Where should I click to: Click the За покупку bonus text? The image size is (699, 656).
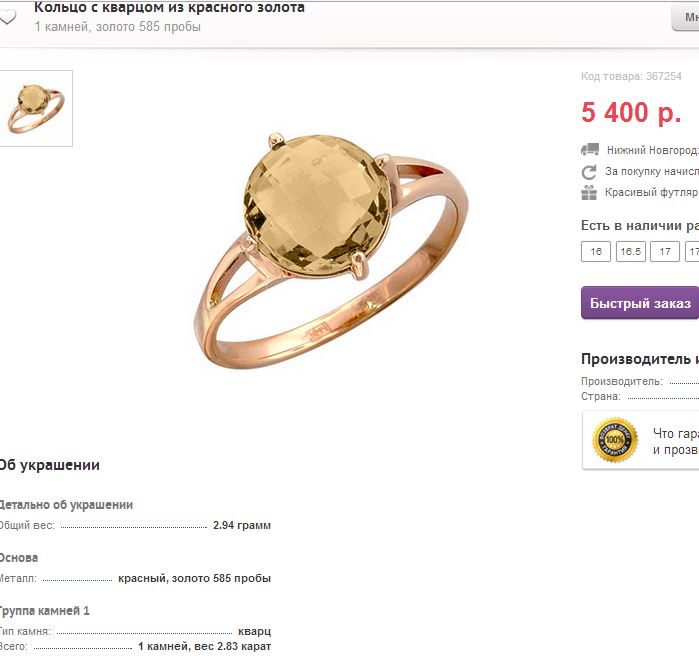[652, 172]
